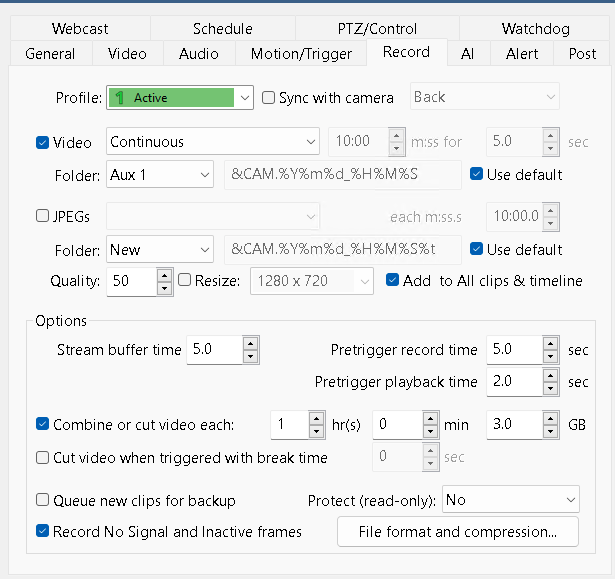Viewport: 615px width, 579px height.
Task: Open the Watchdog tab
Action: 535,29
